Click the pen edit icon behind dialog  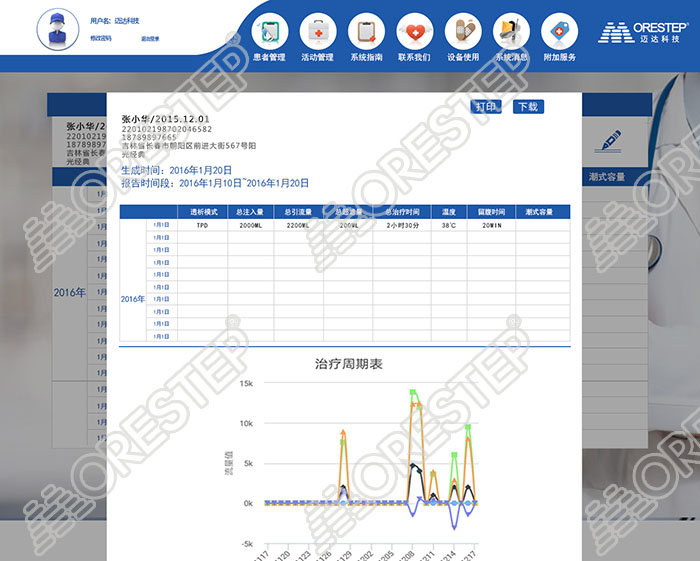coord(606,140)
